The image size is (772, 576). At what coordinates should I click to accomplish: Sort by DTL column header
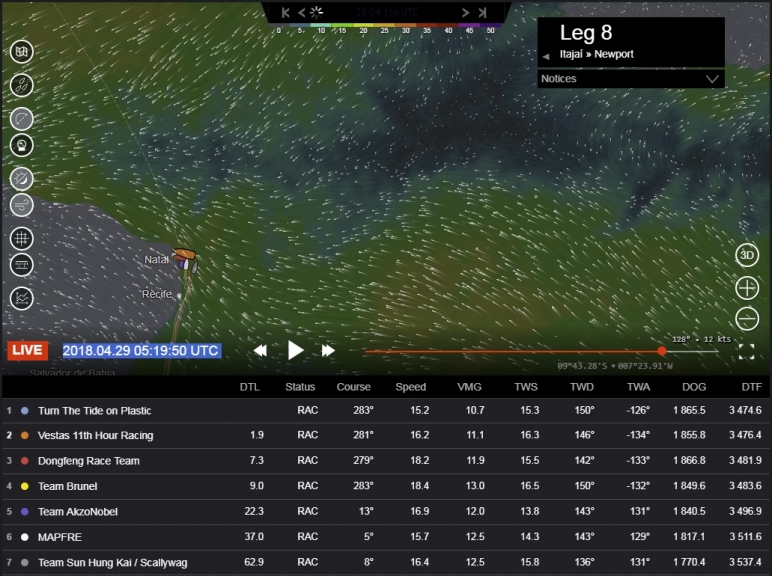tap(250, 387)
